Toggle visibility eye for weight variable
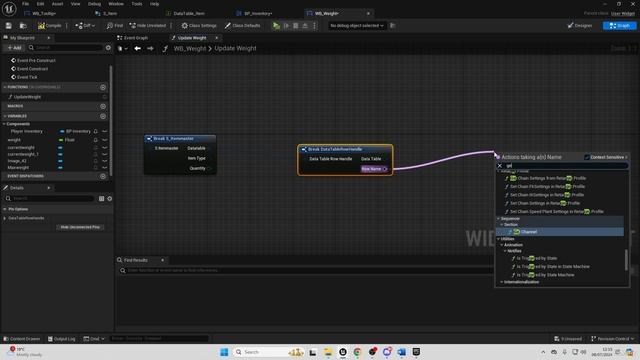This screenshot has width=640, height=360. [x=105, y=140]
